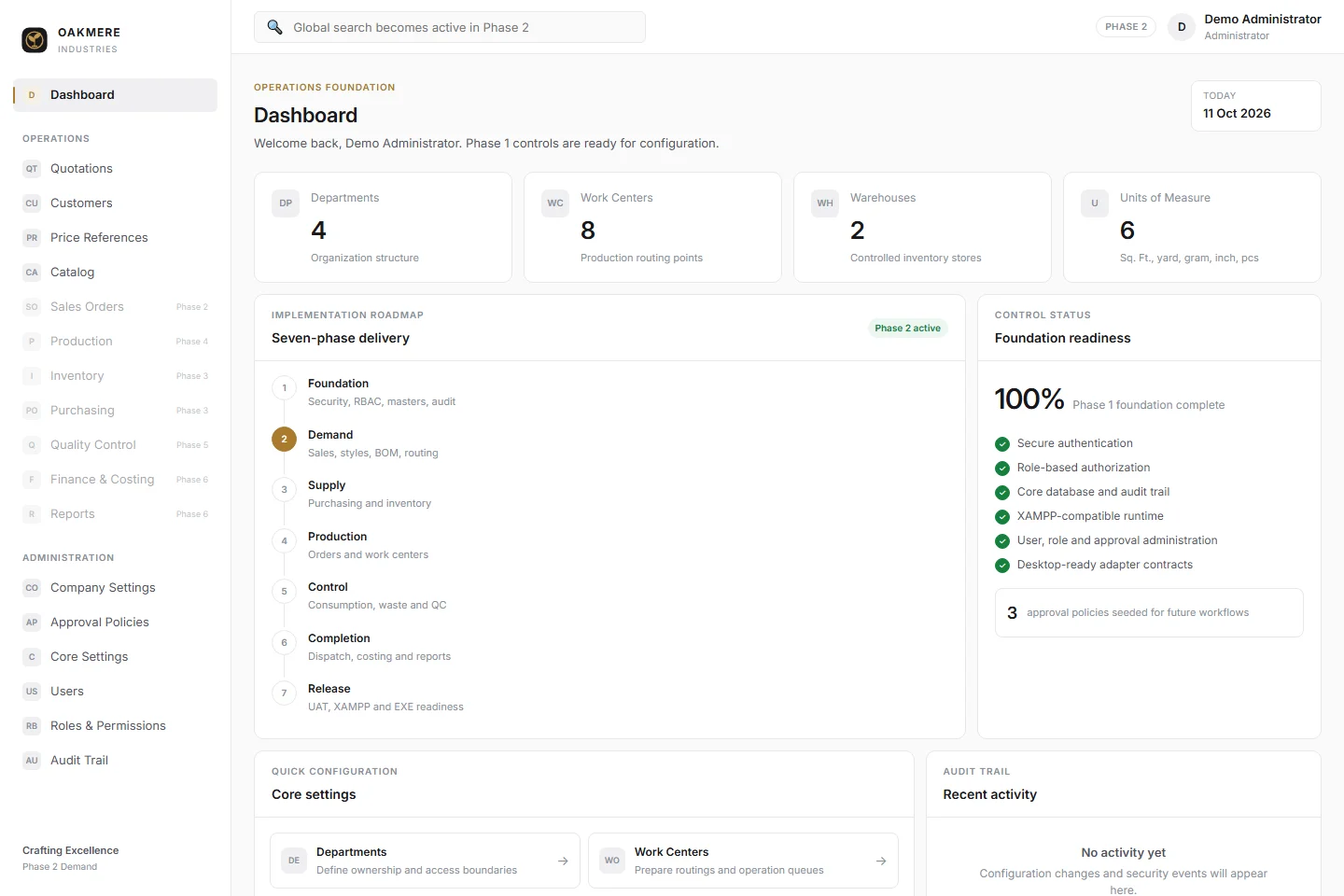Click the arrow on Departments quick configuration card
Viewport: 1344px width, 896px height.
click(x=563, y=861)
